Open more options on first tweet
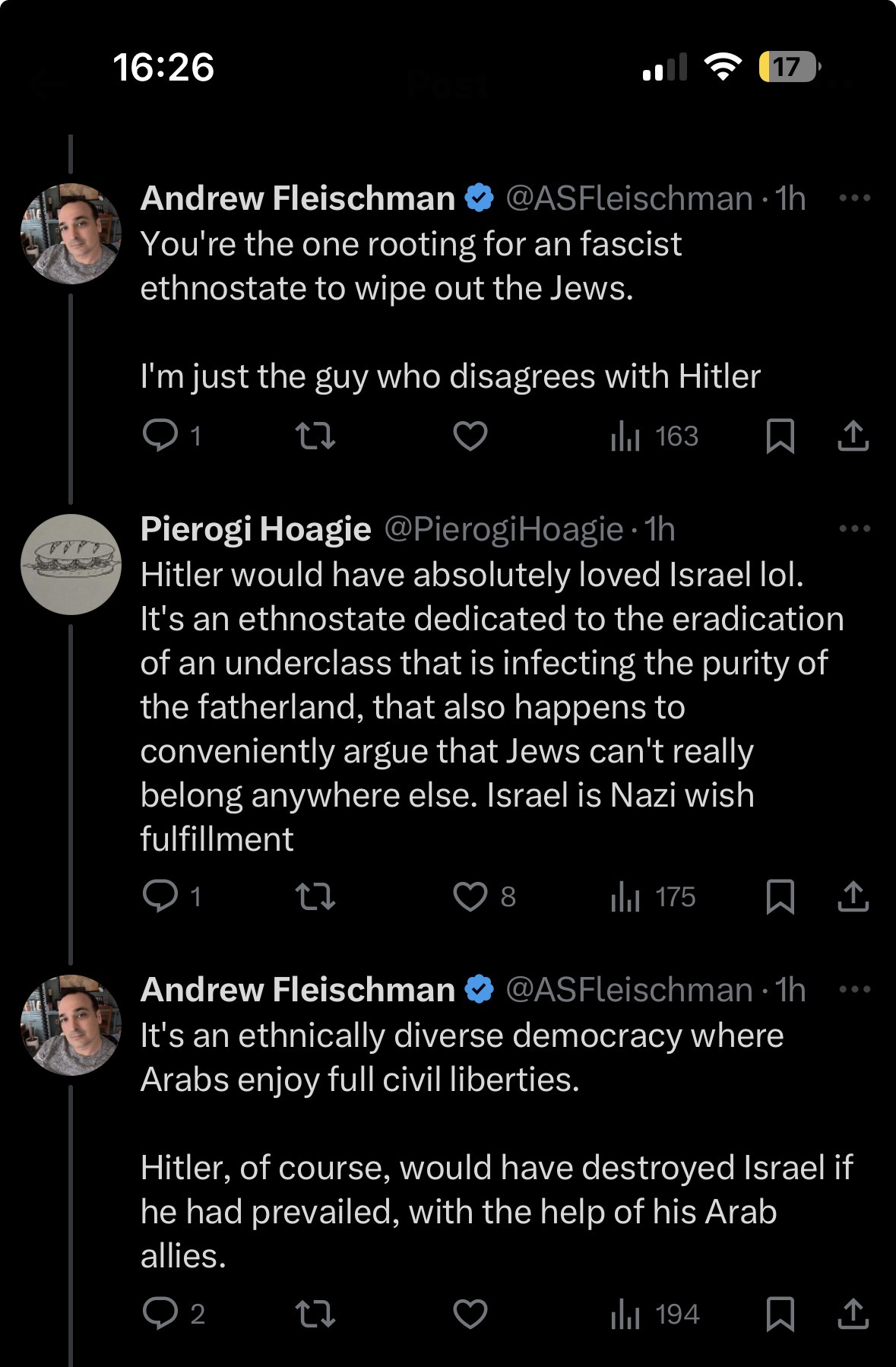 [x=854, y=198]
